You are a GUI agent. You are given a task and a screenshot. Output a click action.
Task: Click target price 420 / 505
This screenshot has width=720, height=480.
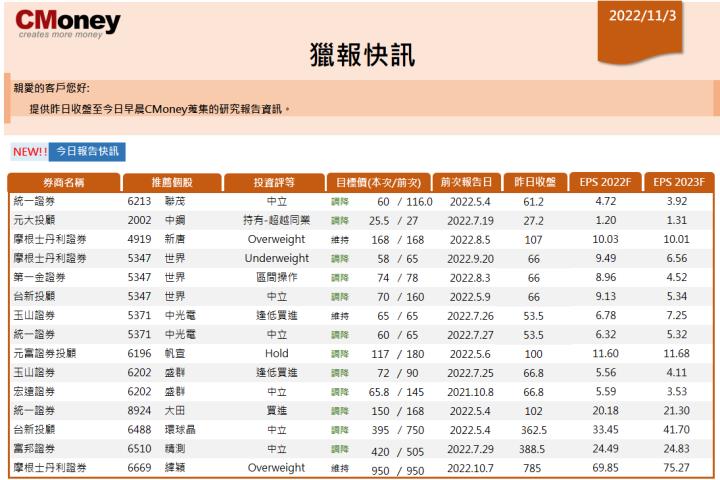point(398,452)
